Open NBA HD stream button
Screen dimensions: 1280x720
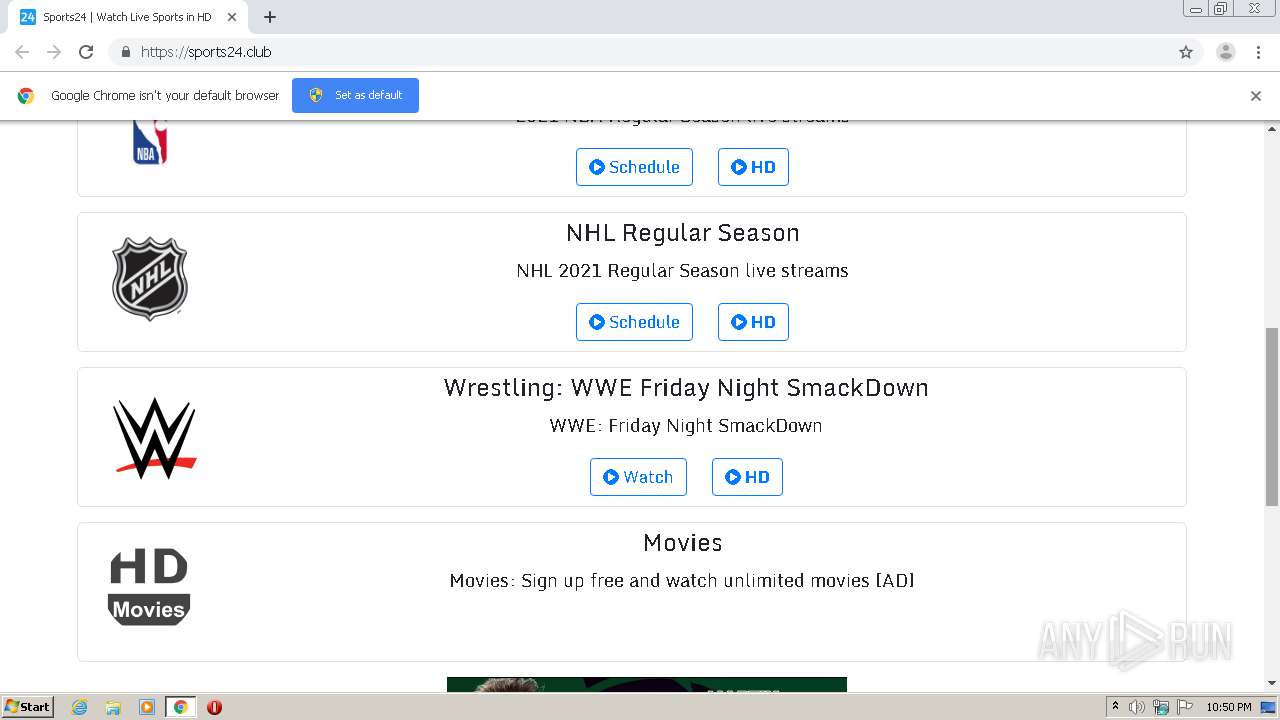point(753,167)
